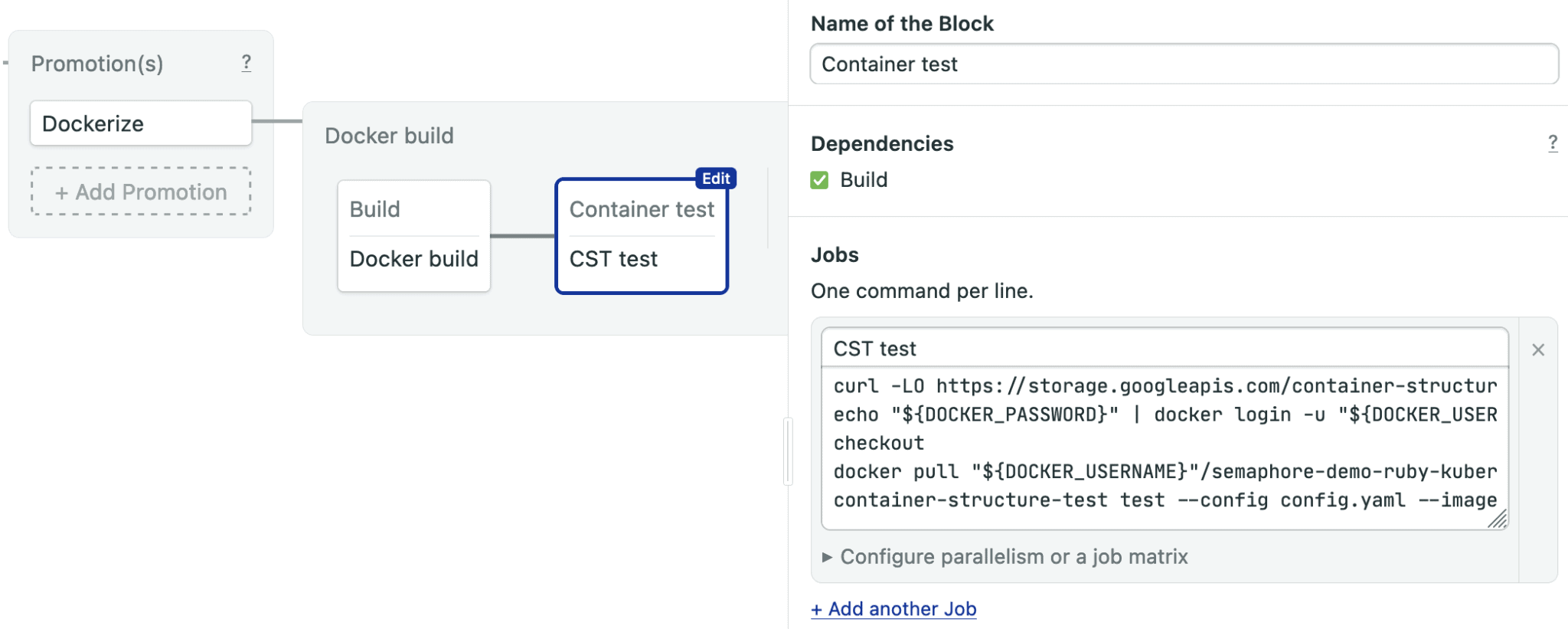This screenshot has width=1568, height=629.
Task: Click the curl -LO command line
Action: pyautogui.click(x=1165, y=386)
